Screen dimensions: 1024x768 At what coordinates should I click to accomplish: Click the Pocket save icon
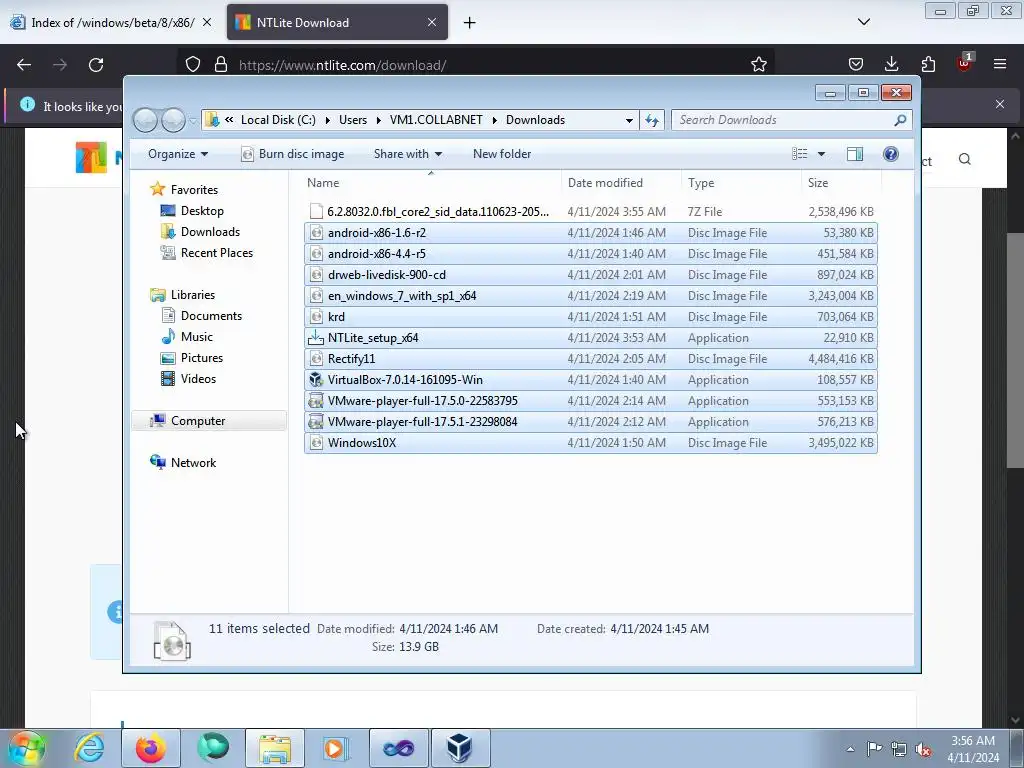(x=856, y=64)
